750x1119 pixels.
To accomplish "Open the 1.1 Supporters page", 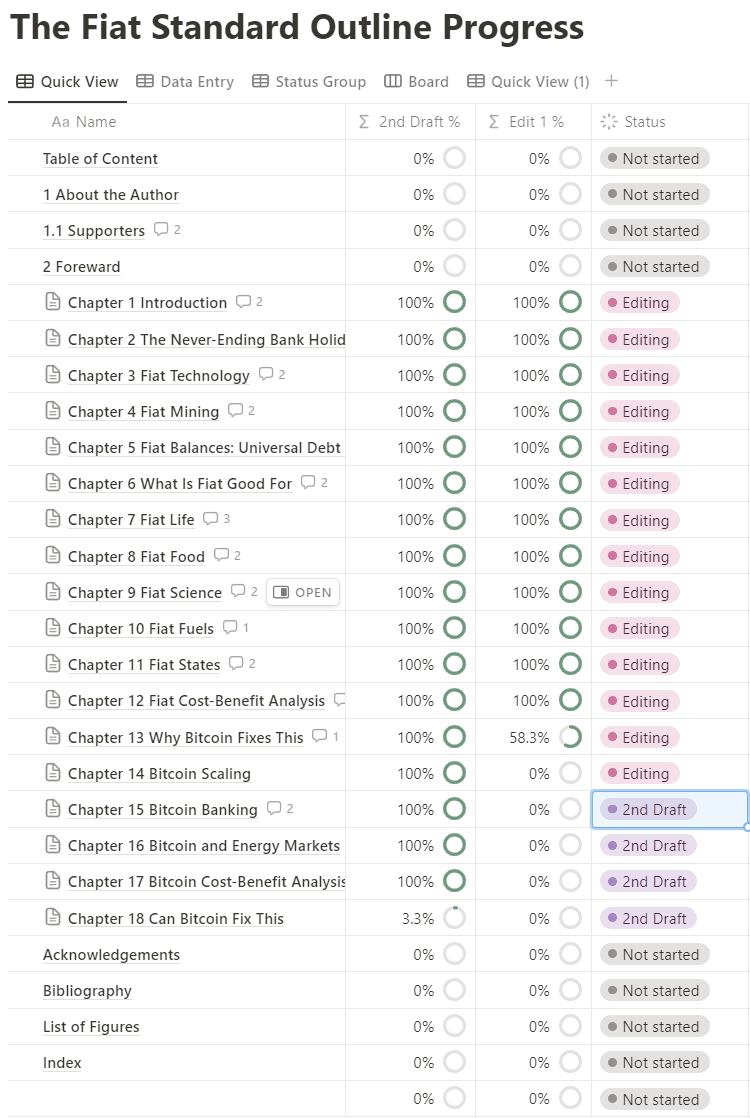I will [93, 231].
